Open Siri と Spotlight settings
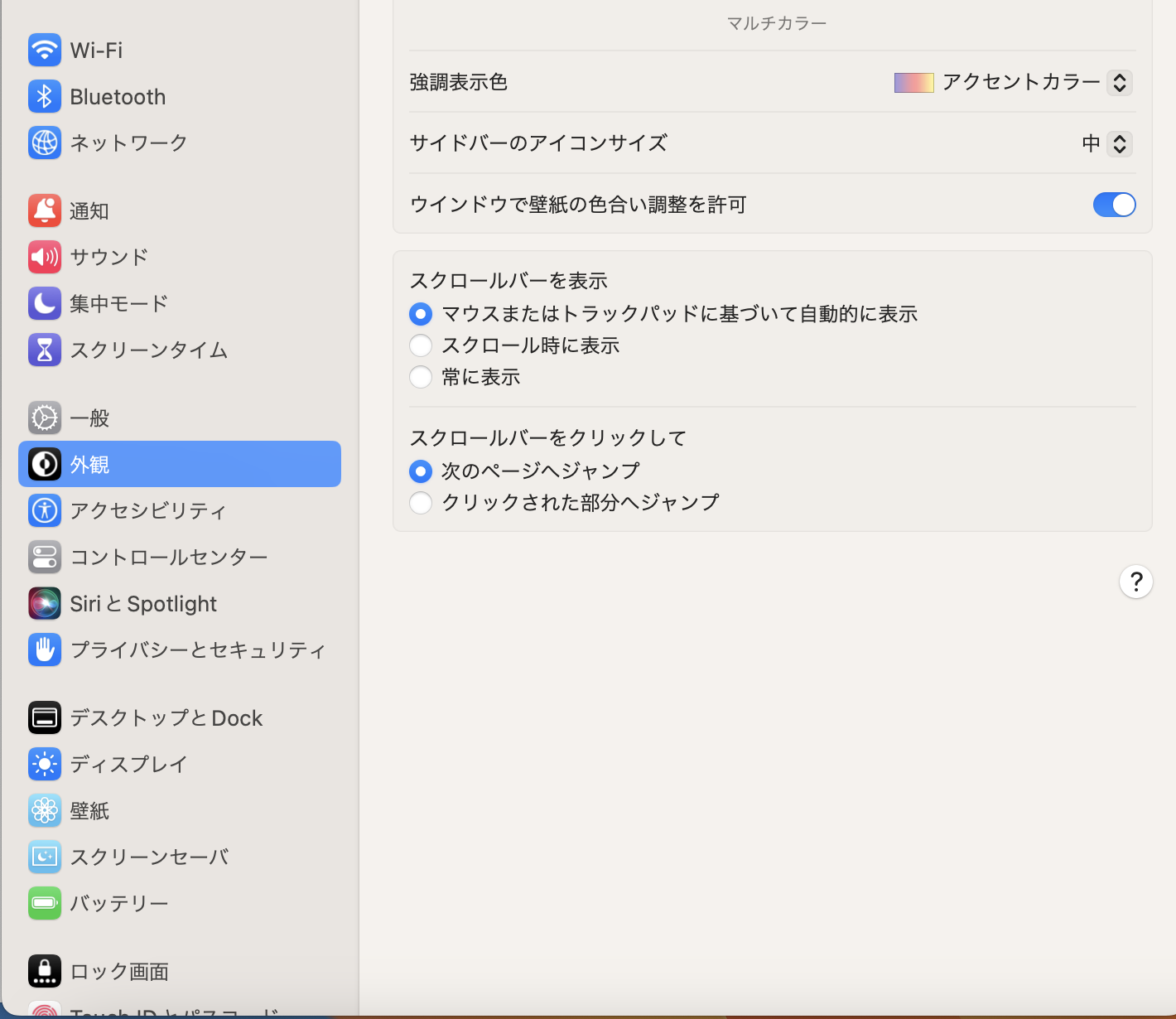Image resolution: width=1176 pixels, height=1019 pixels. coord(180,603)
